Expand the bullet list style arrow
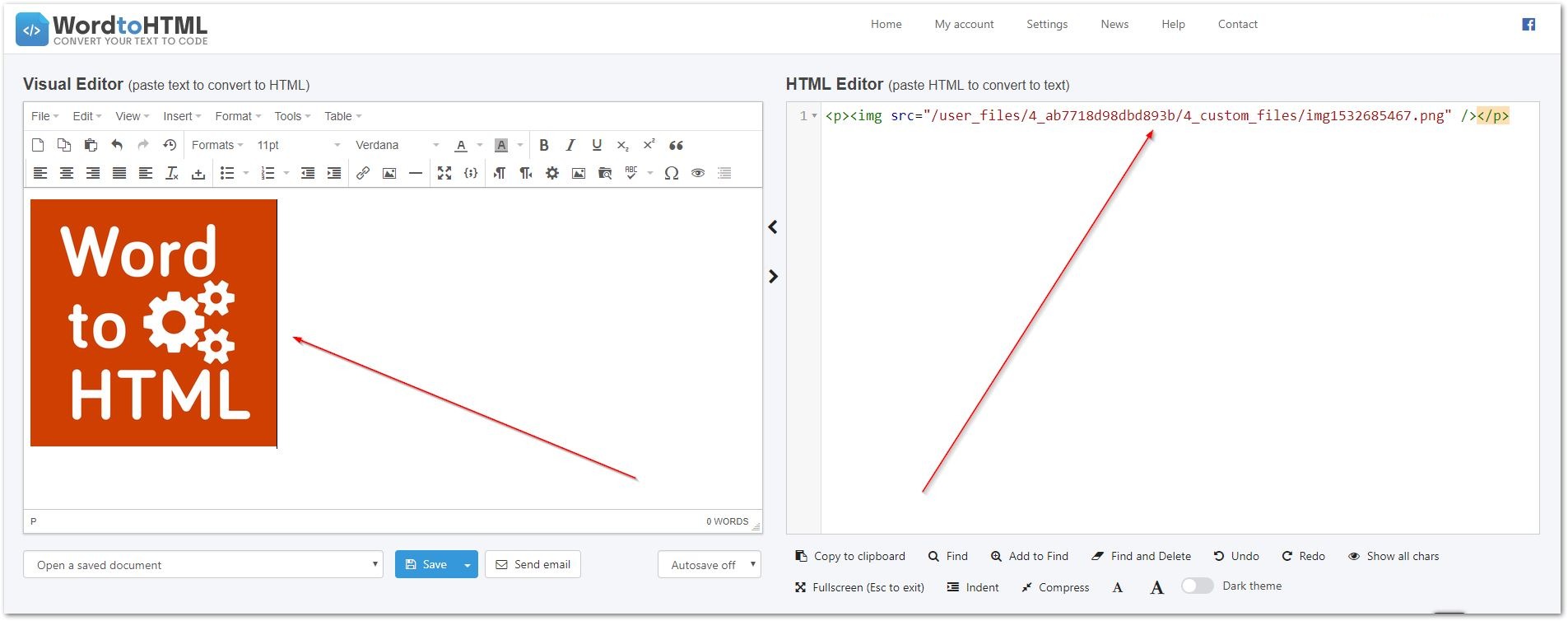Screen dimensions: 1568x621 point(246,173)
